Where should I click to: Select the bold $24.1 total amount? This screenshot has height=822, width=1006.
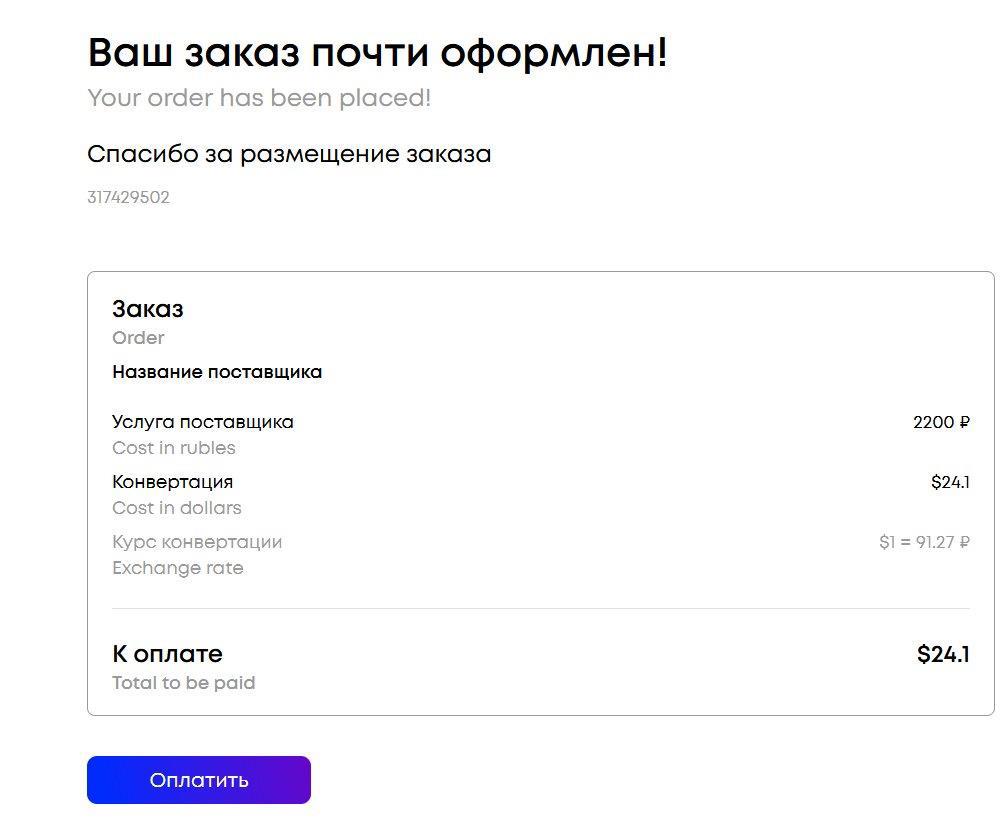943,655
